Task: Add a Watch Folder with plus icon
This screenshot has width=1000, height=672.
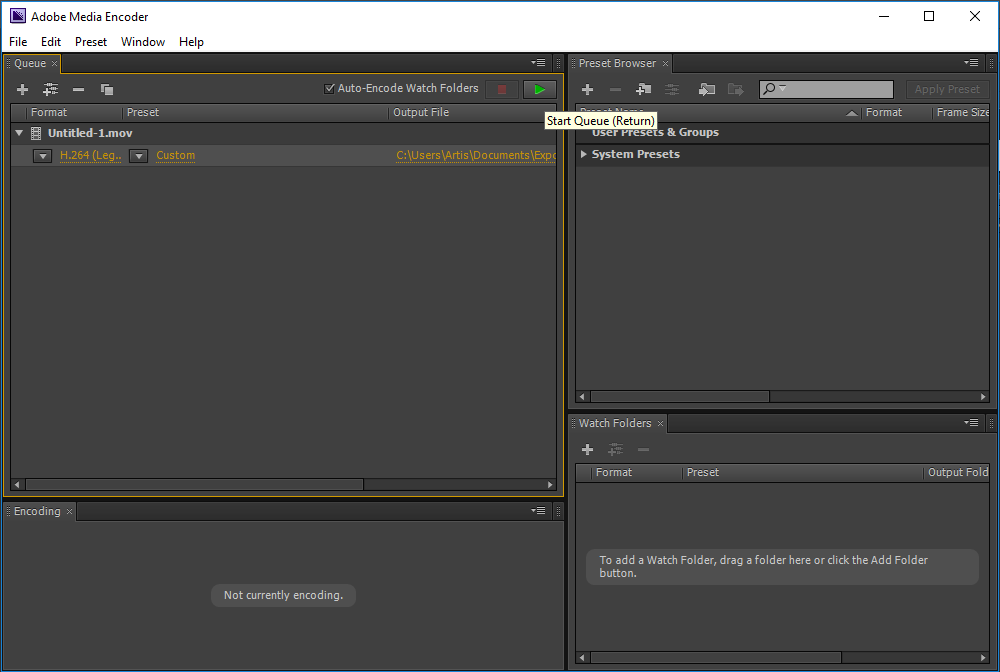Action: 587,449
